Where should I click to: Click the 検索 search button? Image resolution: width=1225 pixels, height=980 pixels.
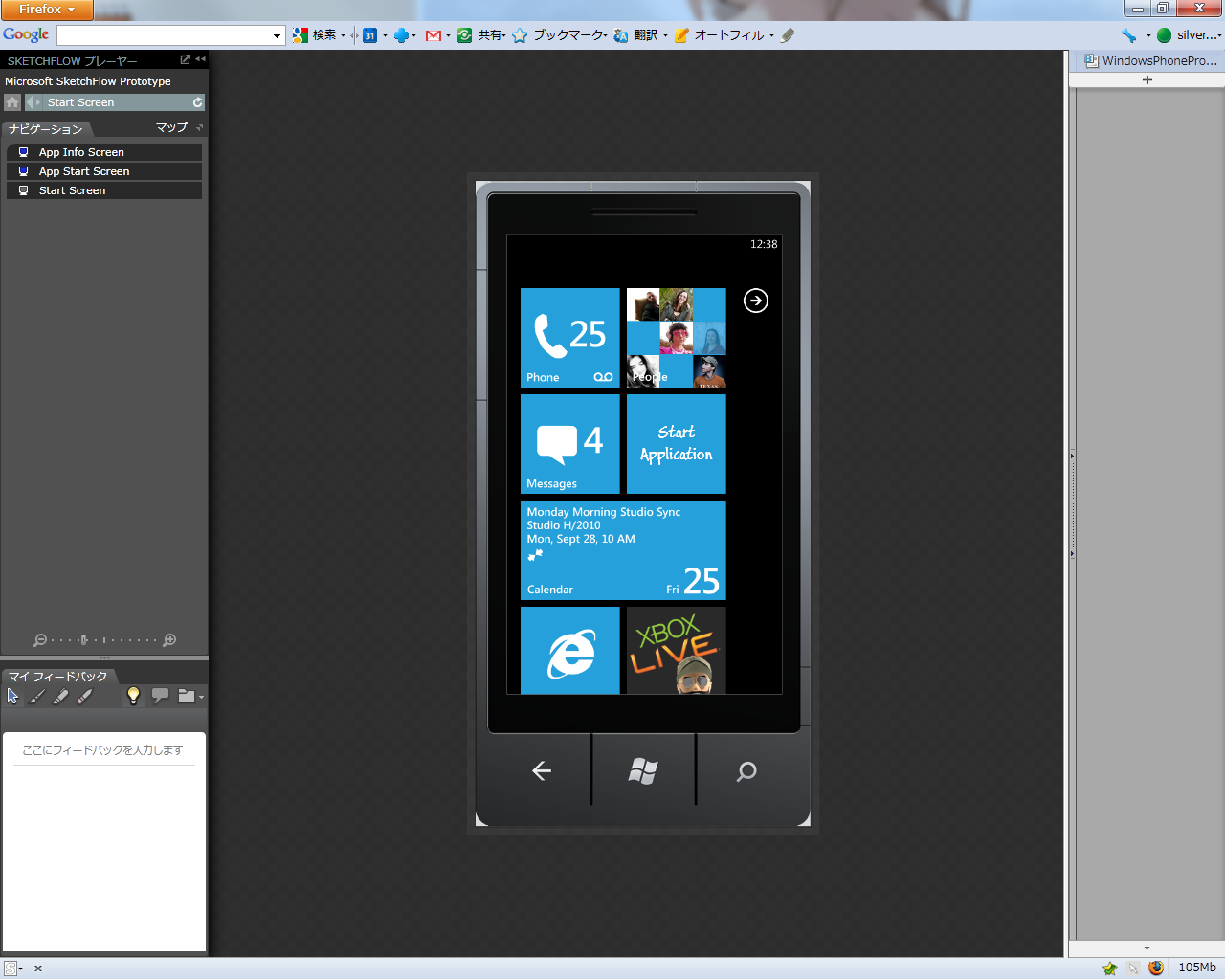pos(315,35)
